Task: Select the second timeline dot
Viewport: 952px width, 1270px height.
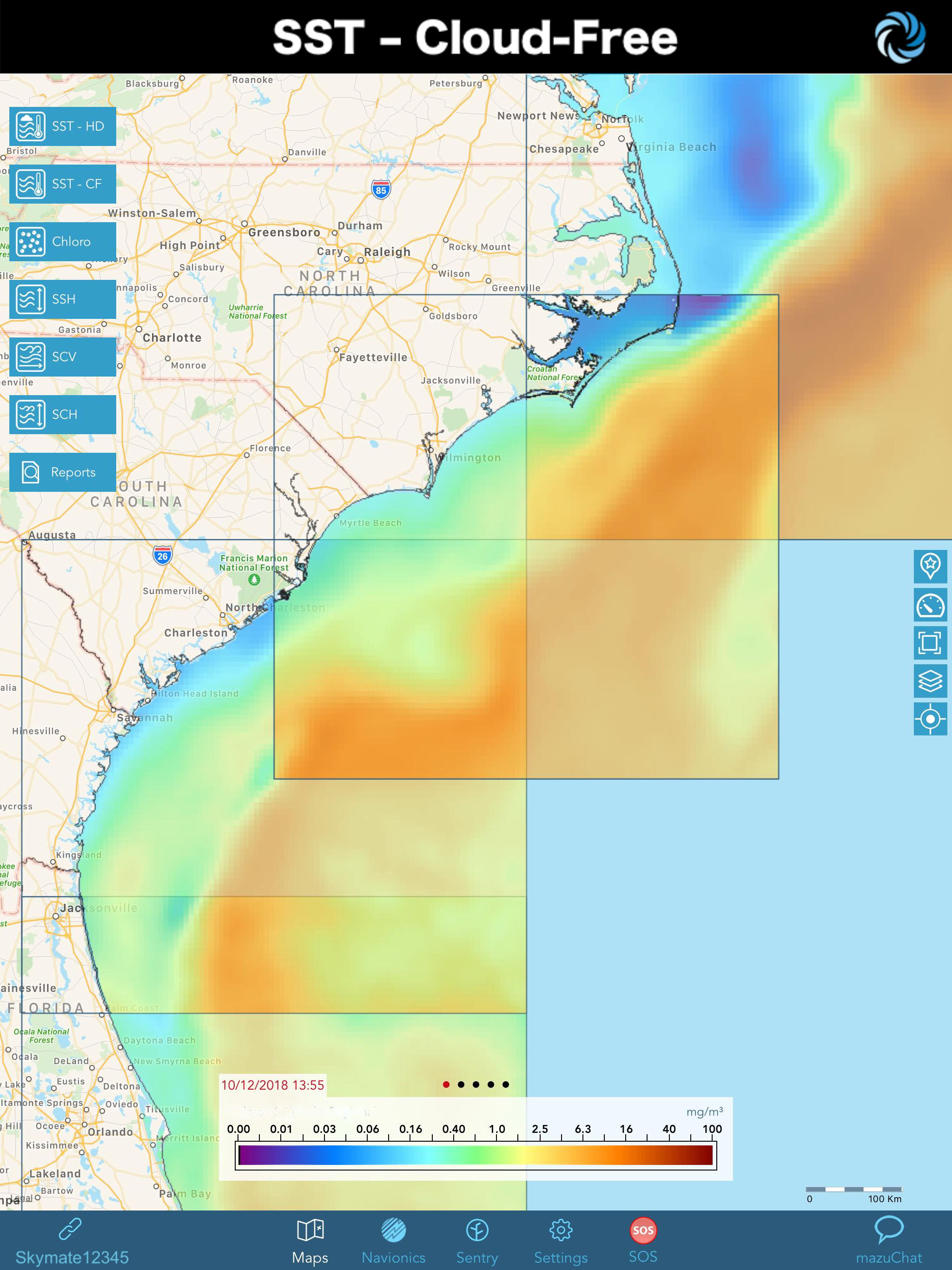Action: pos(461,1085)
